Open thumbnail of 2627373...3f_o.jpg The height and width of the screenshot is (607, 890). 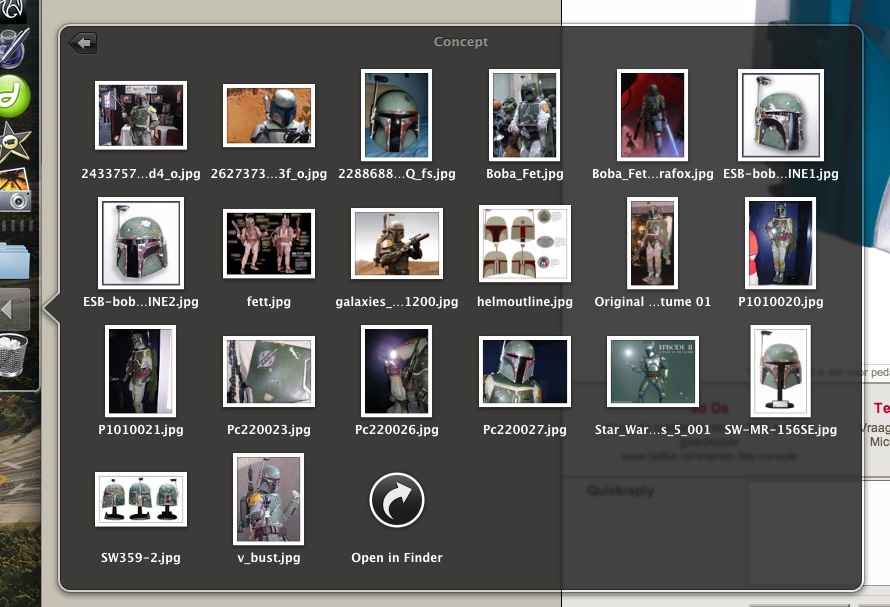point(268,115)
